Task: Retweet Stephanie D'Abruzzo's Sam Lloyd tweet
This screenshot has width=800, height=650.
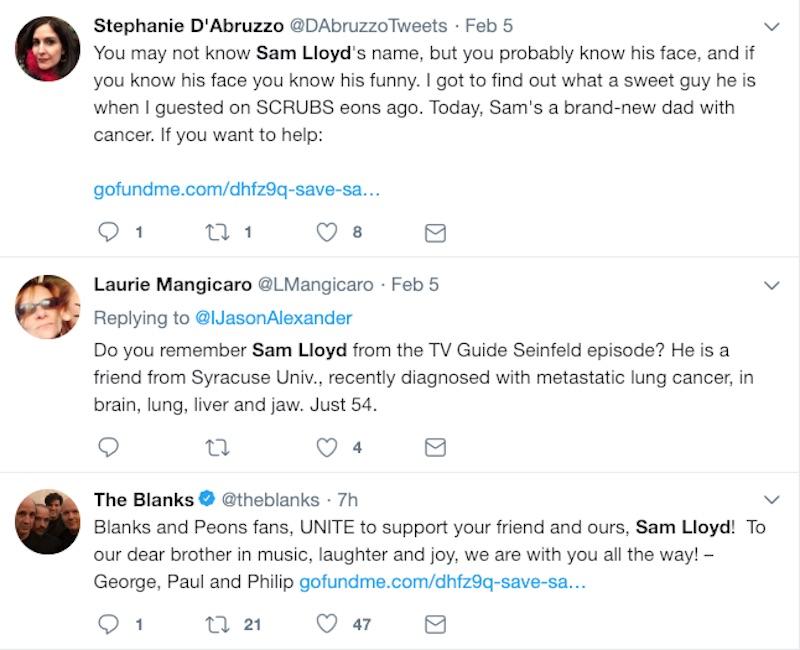Action: pos(217,232)
